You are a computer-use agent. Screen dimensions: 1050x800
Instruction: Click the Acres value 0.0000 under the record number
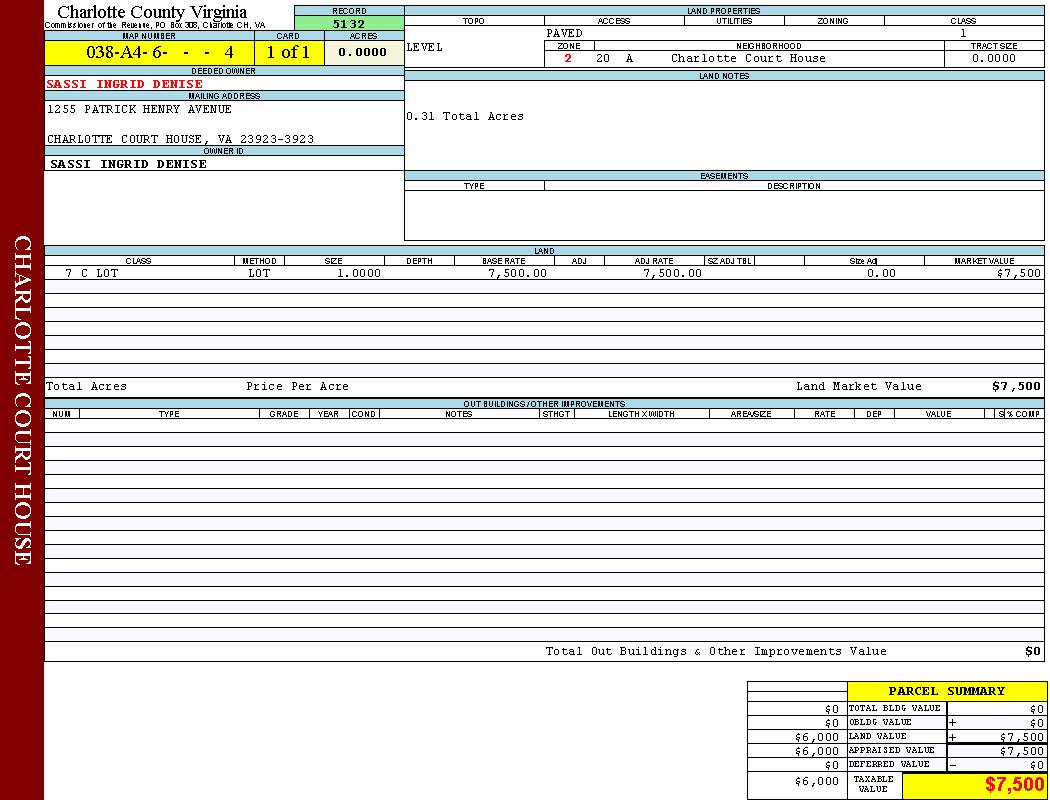coord(363,52)
